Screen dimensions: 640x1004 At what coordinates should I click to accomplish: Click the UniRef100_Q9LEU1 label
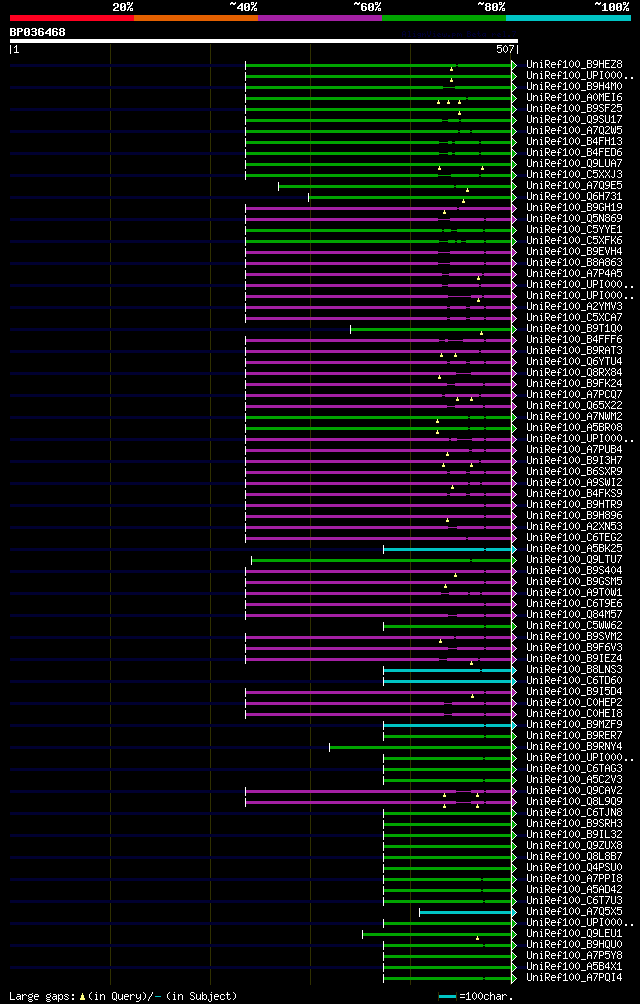pos(574,934)
